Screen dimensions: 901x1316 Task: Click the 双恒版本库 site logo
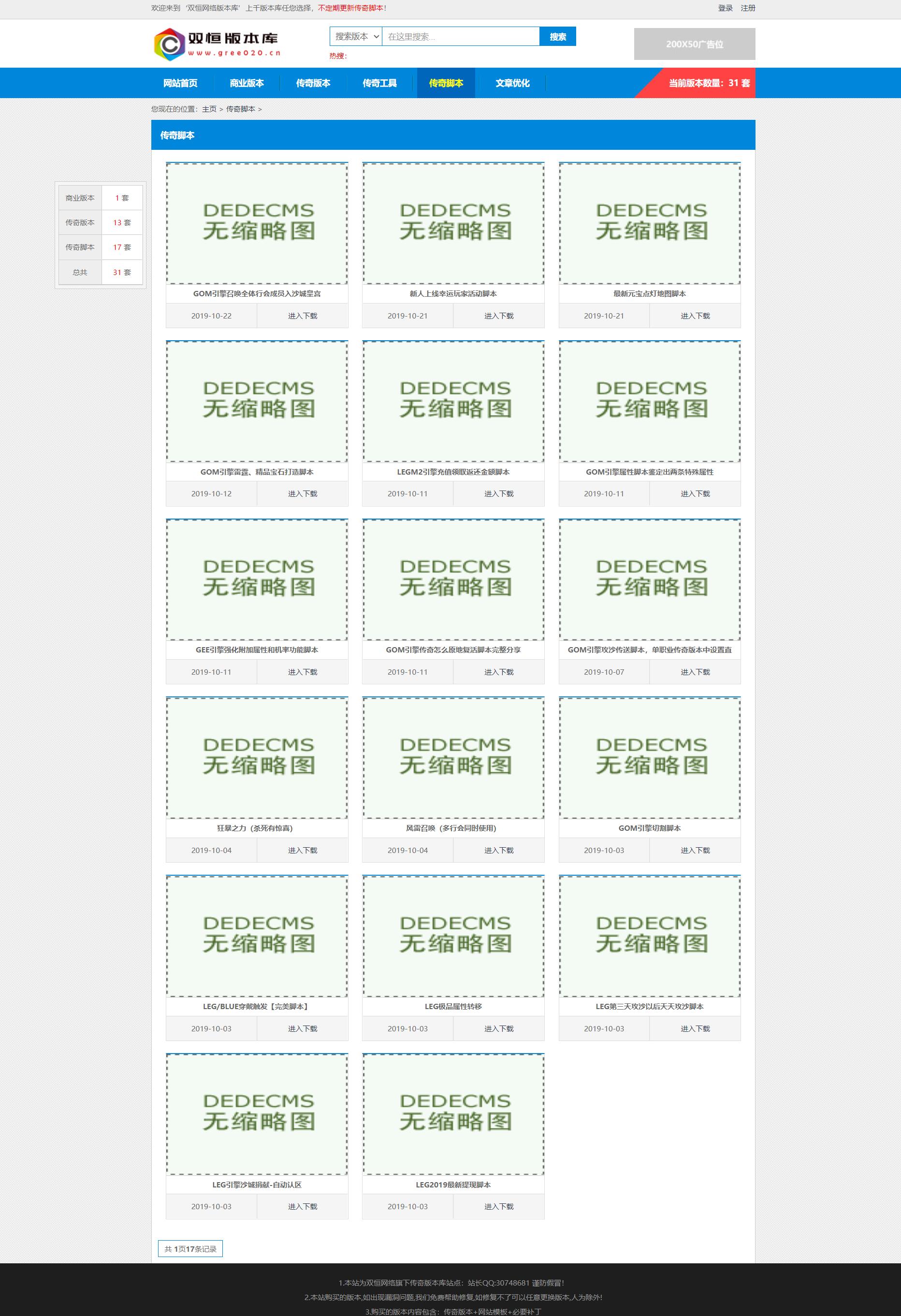tap(218, 44)
